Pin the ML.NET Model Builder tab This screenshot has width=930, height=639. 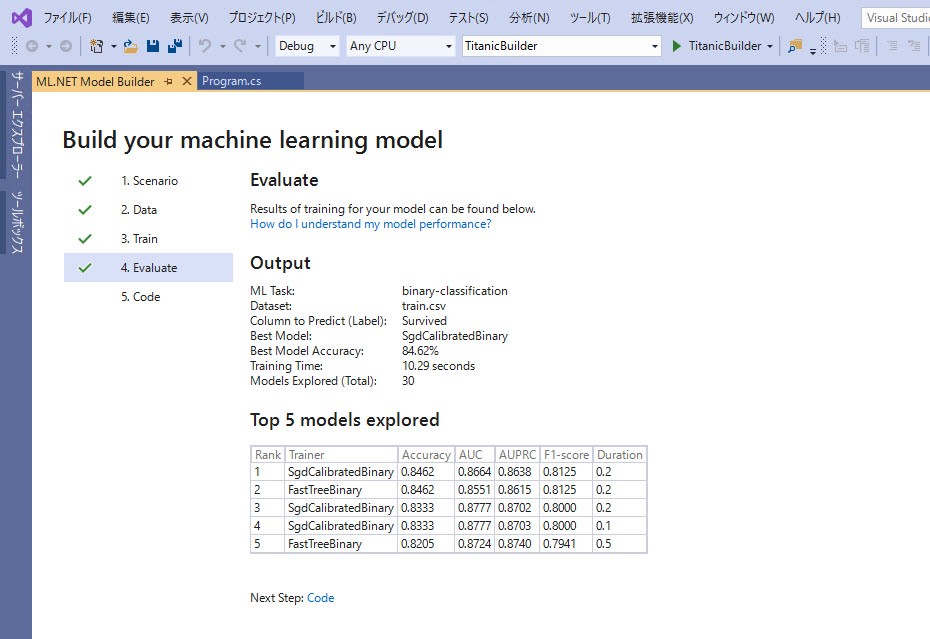coord(168,81)
